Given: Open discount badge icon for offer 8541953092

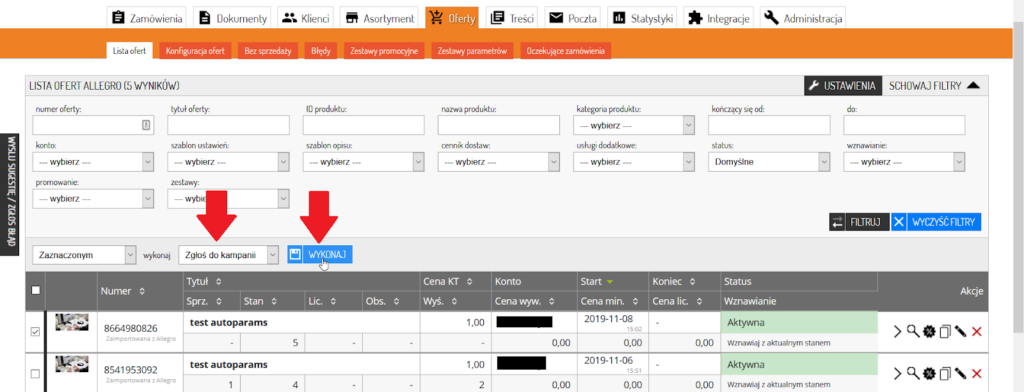Looking at the screenshot, I should [x=929, y=374].
